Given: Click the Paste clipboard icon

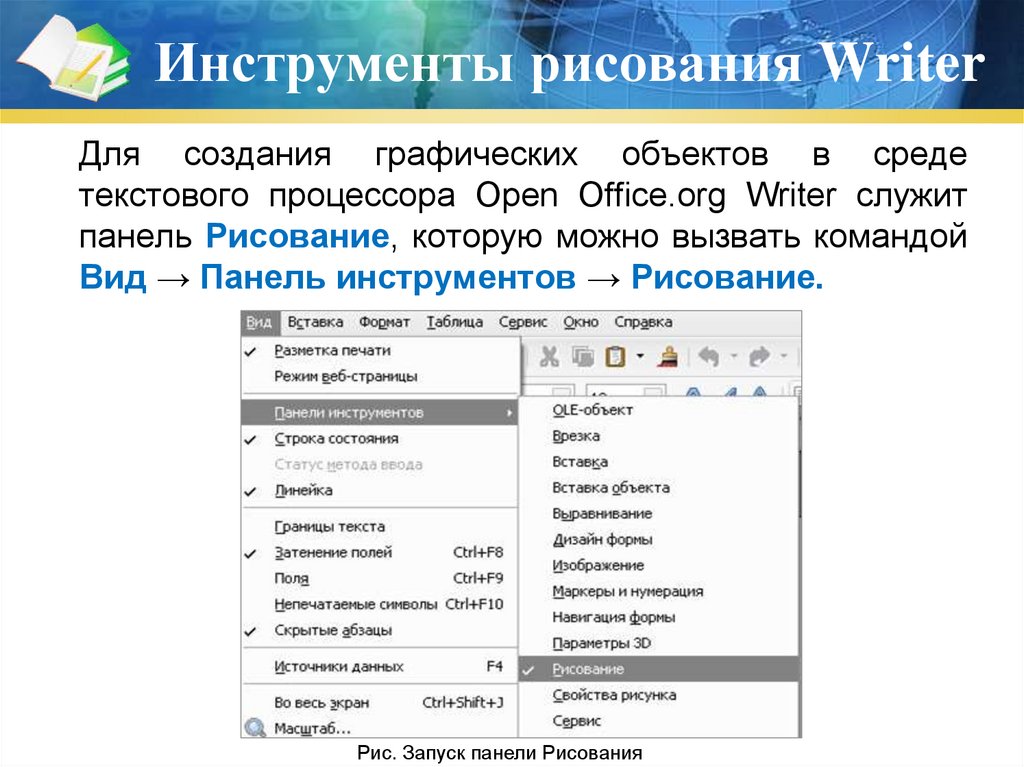Looking at the screenshot, I should [615, 357].
